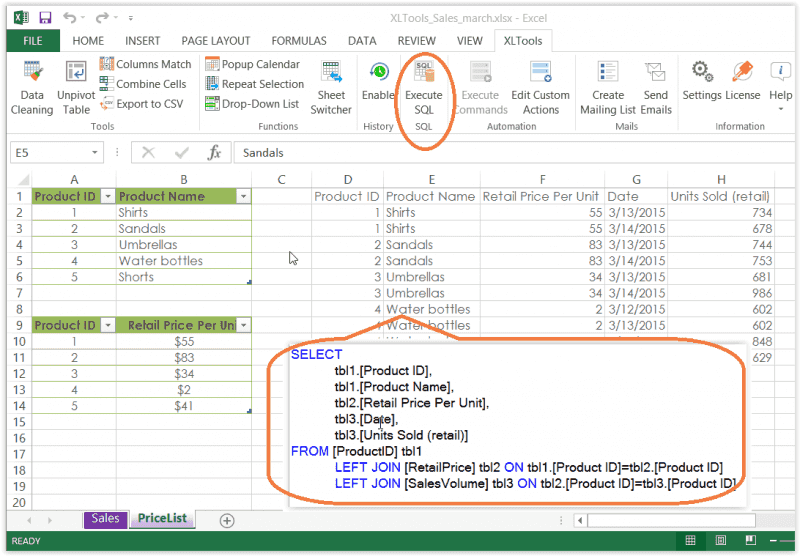Select the Repeat Selection function

click(x=255, y=84)
